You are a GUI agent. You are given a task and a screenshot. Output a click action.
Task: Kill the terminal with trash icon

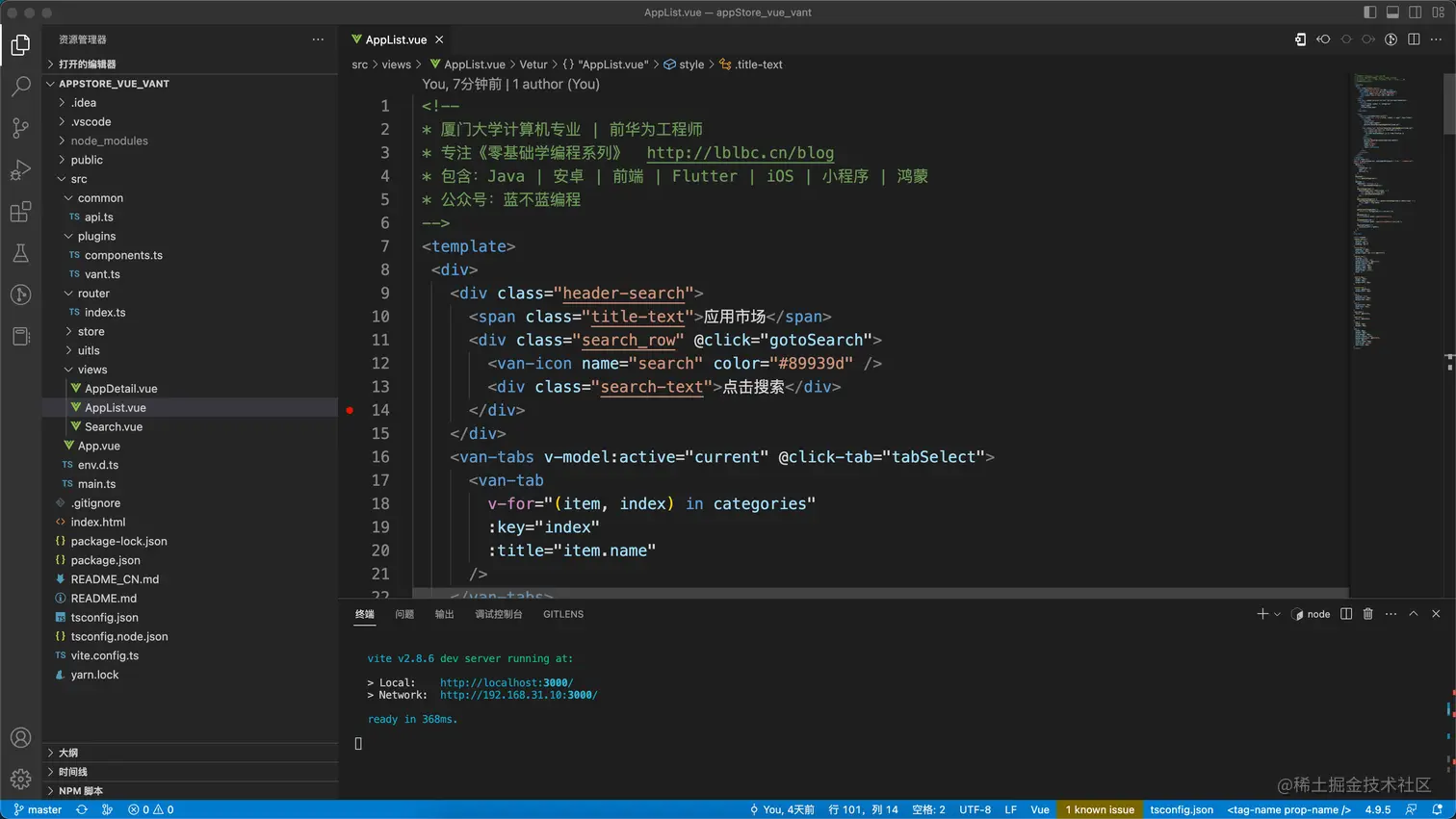click(x=1367, y=614)
